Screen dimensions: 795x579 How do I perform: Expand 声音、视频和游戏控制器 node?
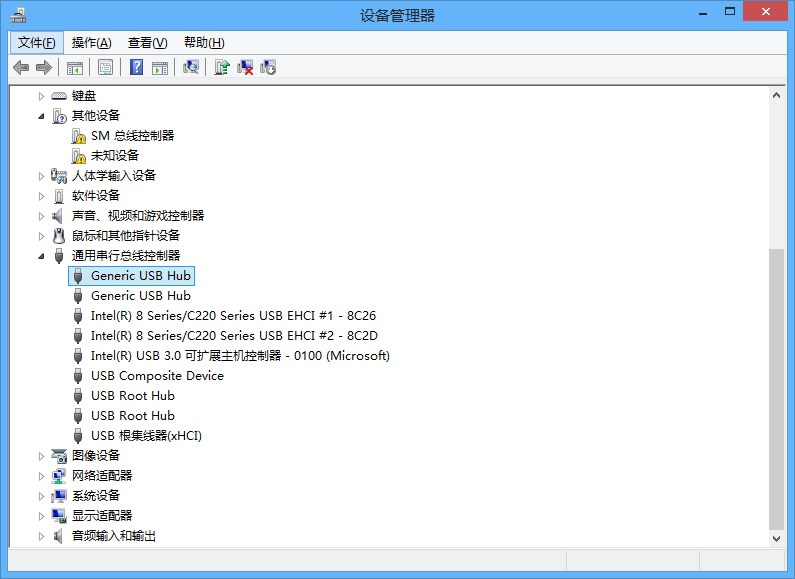tap(41, 216)
